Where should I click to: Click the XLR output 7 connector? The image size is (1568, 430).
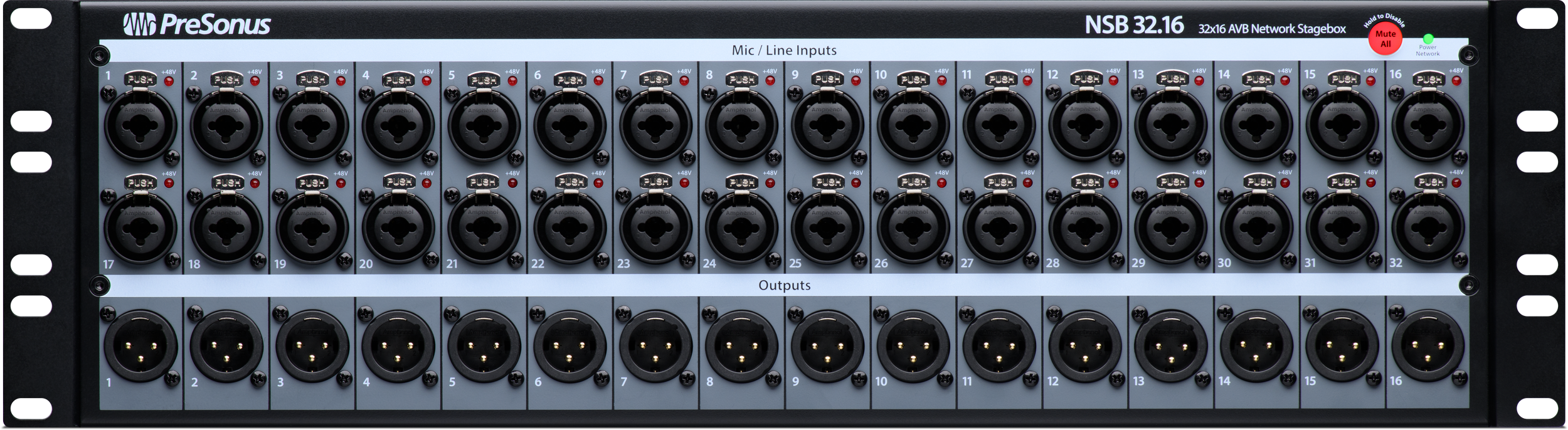pyautogui.click(x=655, y=346)
